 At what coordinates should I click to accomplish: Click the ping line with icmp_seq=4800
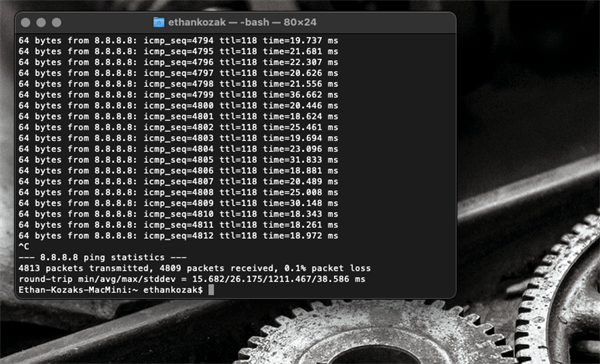pyautogui.click(x=178, y=106)
